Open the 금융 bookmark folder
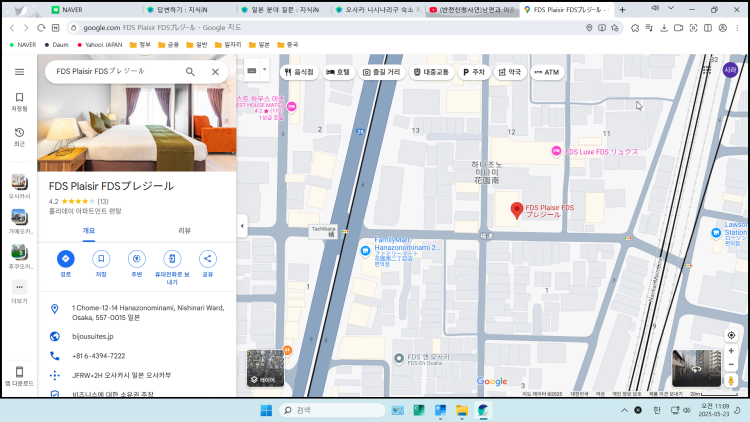The width and height of the screenshot is (750, 422). click(168, 45)
